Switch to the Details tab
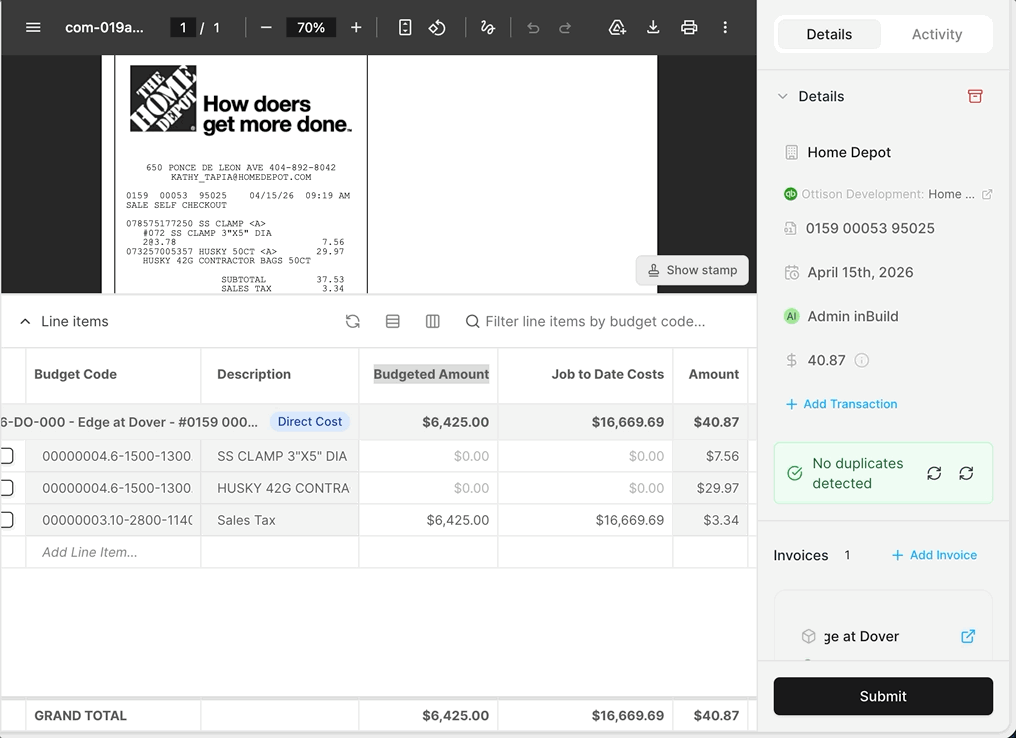This screenshot has height=738, width=1016. pos(829,34)
